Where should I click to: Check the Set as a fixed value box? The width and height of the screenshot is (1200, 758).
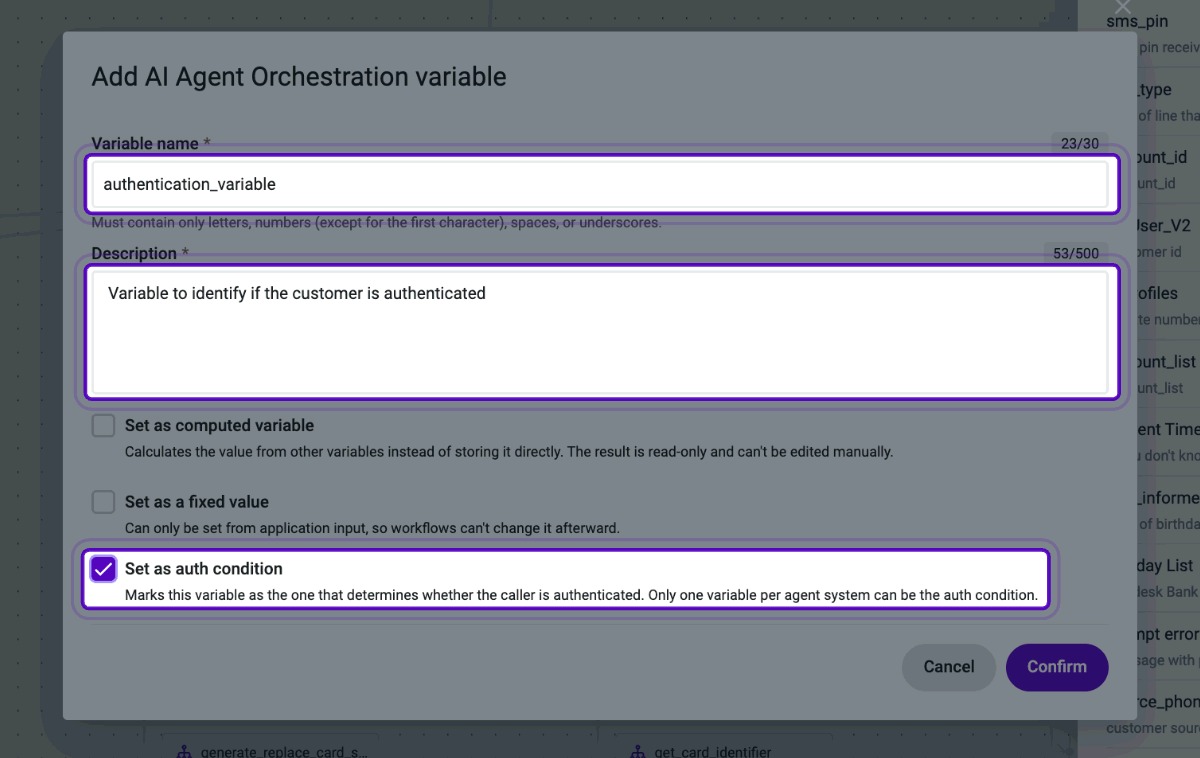pos(103,502)
